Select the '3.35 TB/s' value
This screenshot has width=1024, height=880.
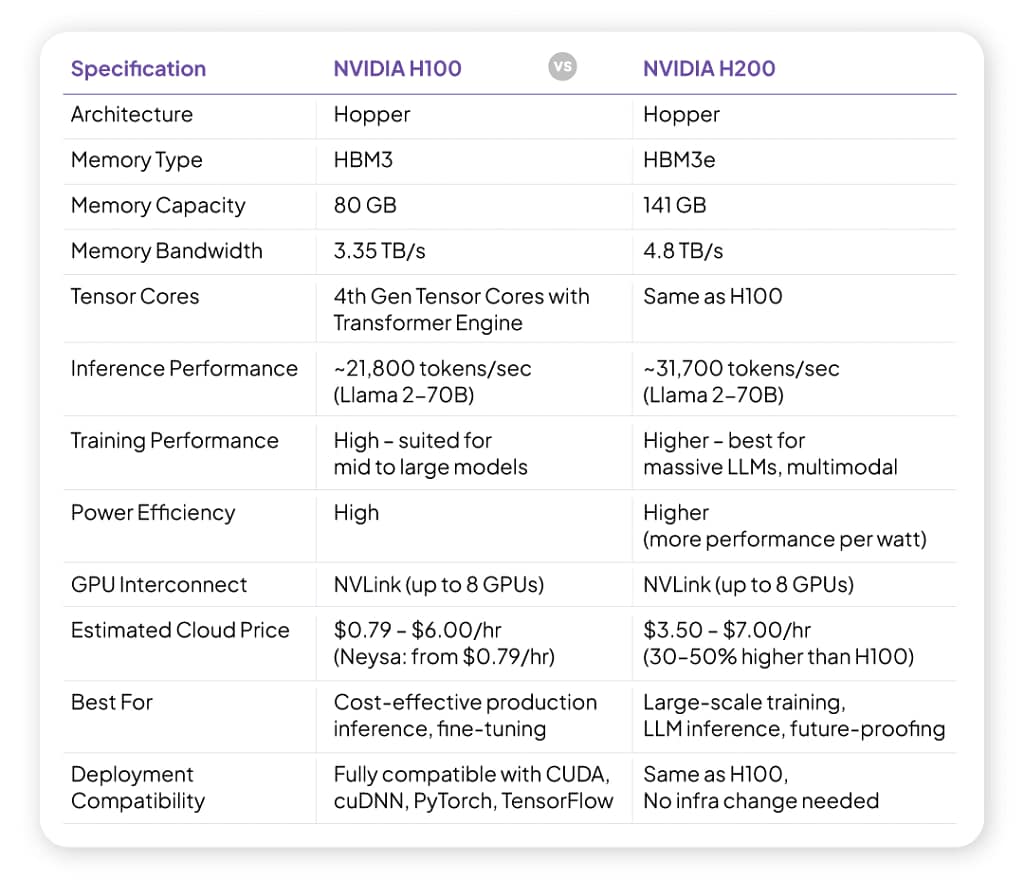click(x=379, y=251)
